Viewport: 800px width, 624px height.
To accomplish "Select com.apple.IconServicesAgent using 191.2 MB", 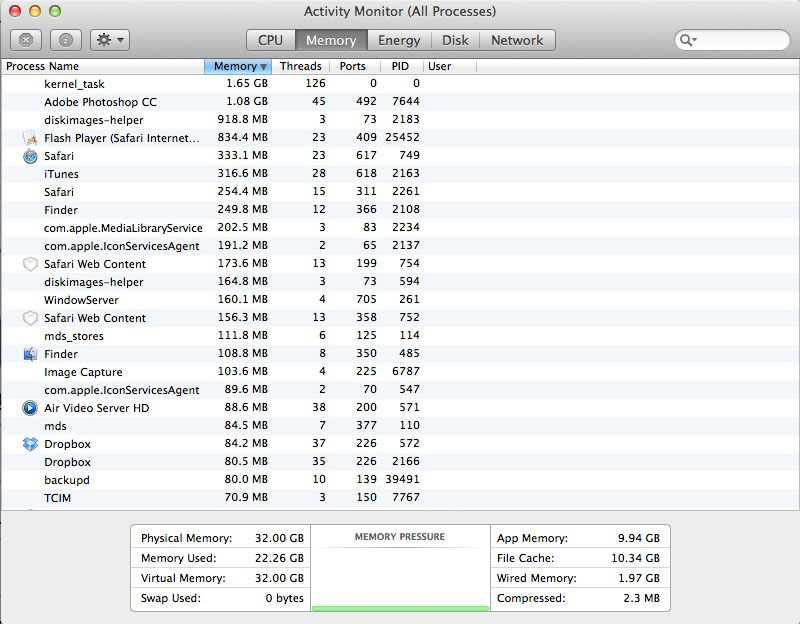I will coord(400,246).
